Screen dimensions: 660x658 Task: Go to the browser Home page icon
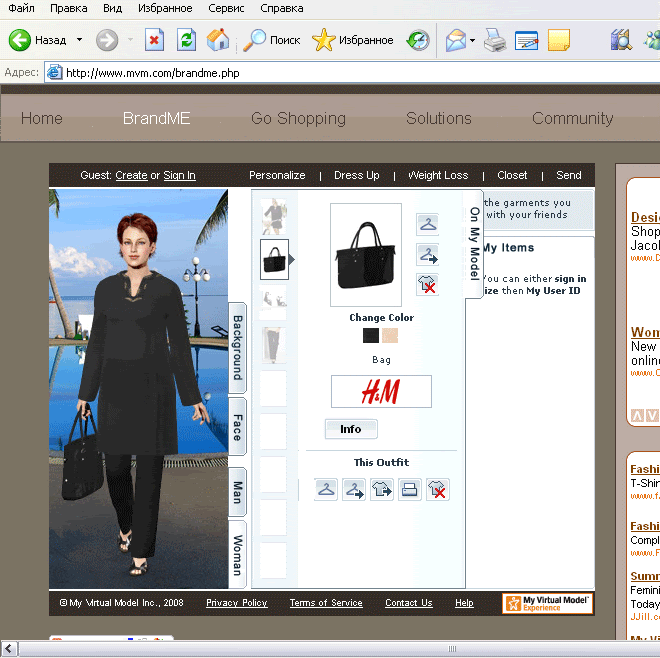(x=217, y=40)
